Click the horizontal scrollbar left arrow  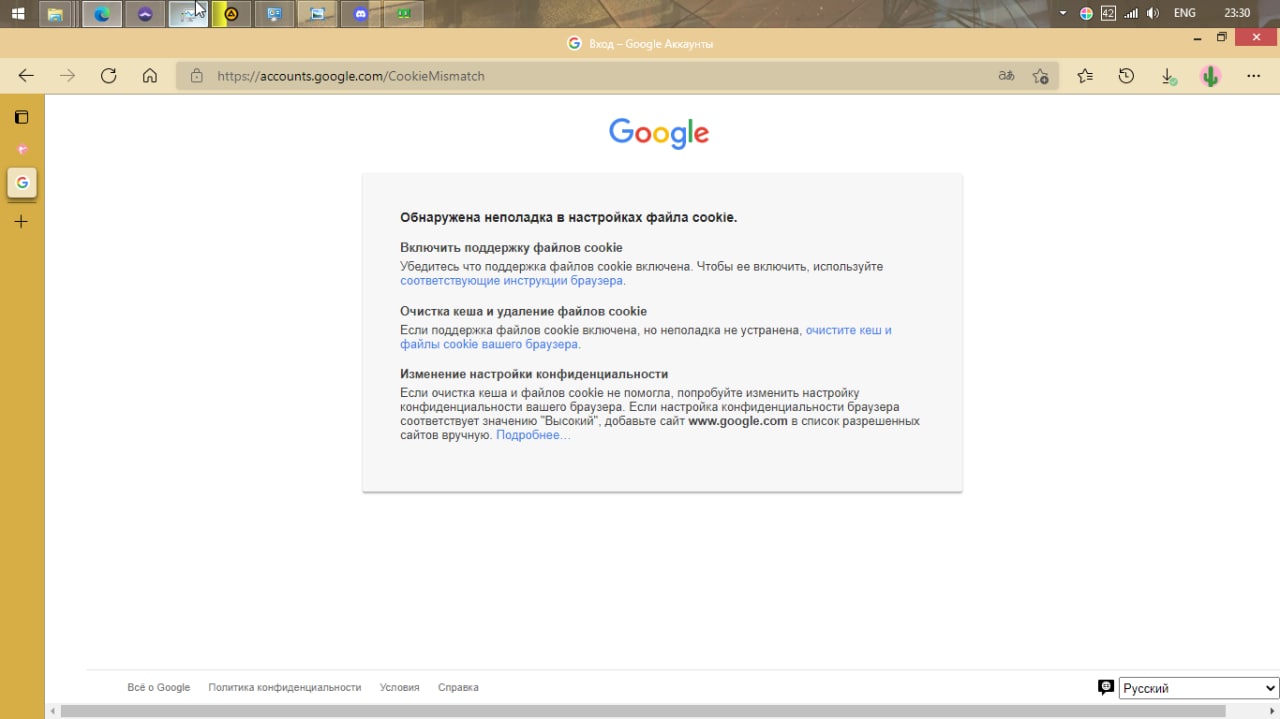(x=52, y=711)
